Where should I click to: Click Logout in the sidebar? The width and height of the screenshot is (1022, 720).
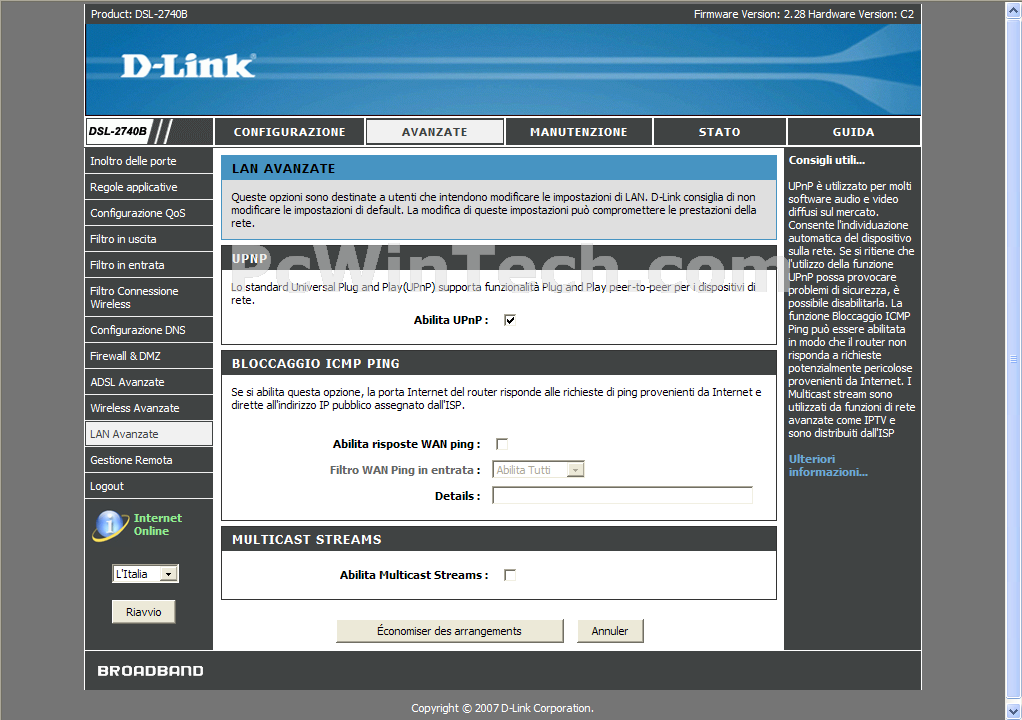[x=149, y=486]
